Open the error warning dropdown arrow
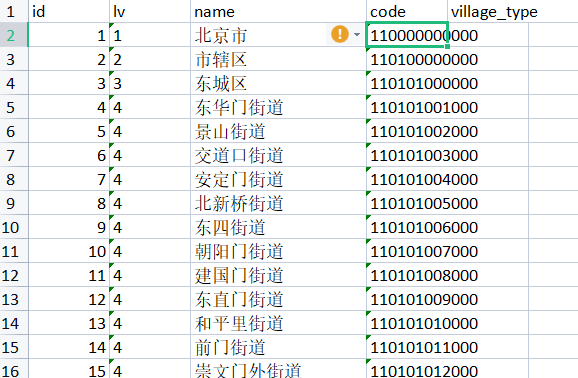 point(356,35)
